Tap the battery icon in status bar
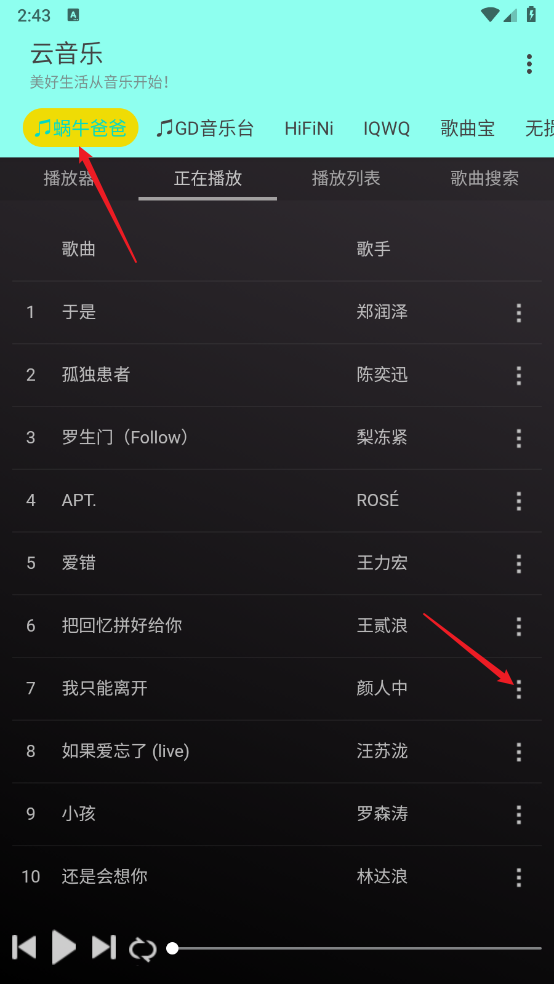554x984 pixels. [x=531, y=14]
